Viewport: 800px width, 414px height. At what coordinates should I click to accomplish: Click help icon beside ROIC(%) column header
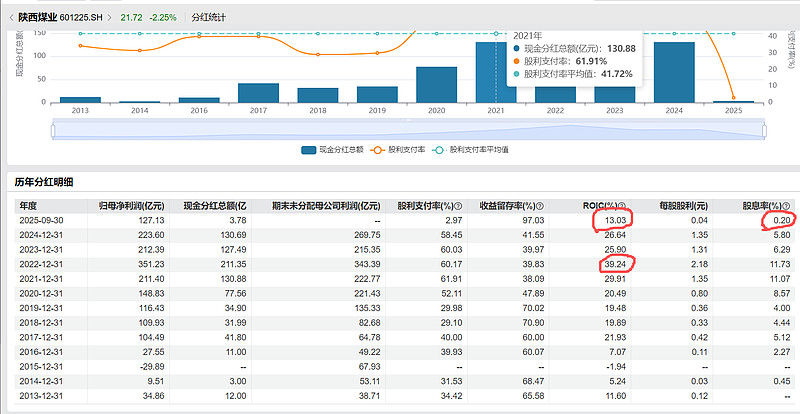click(x=634, y=204)
